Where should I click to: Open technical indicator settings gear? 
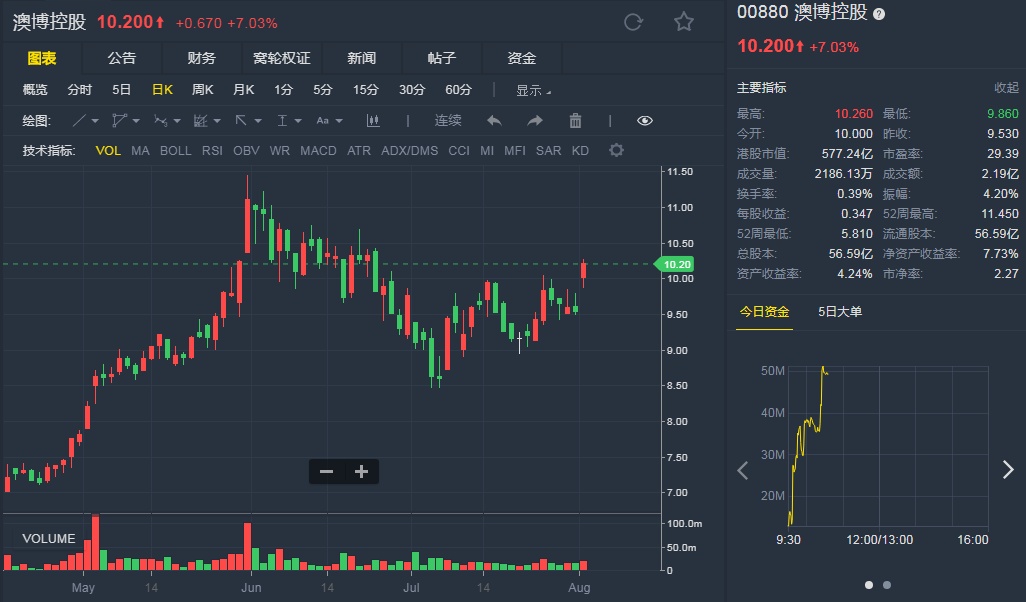click(616, 151)
